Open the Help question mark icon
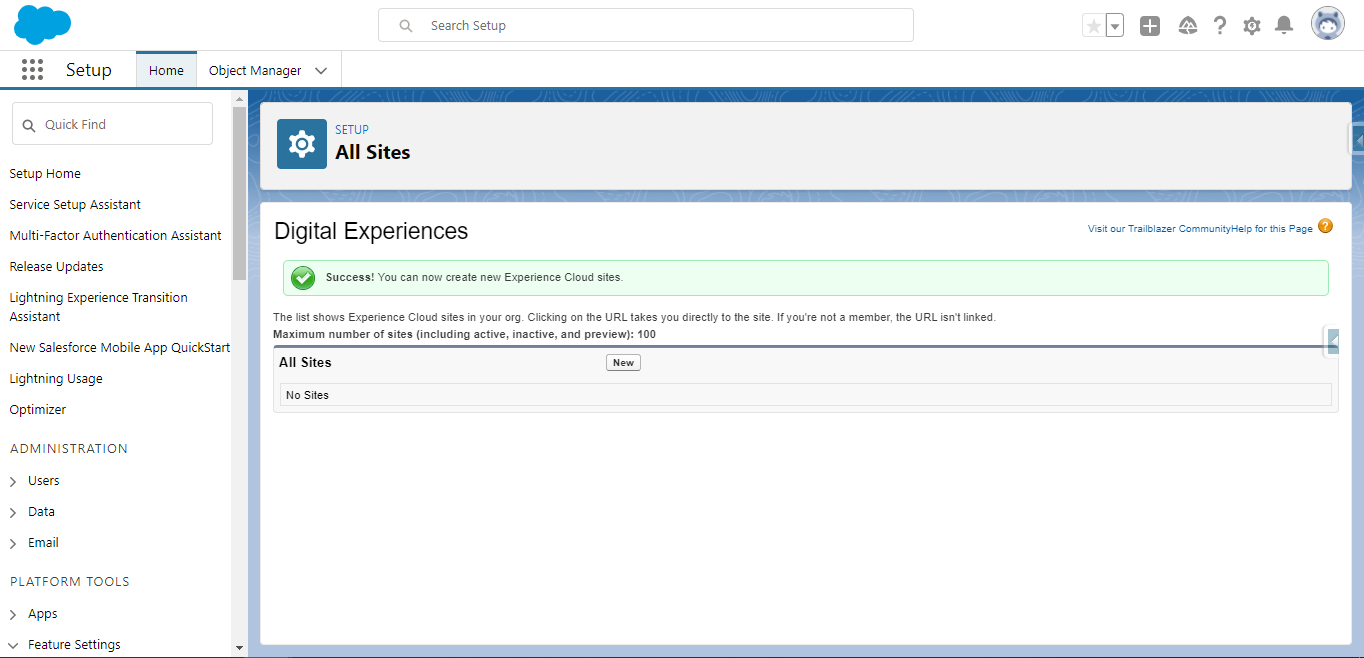The image size is (1364, 658). click(x=1219, y=26)
